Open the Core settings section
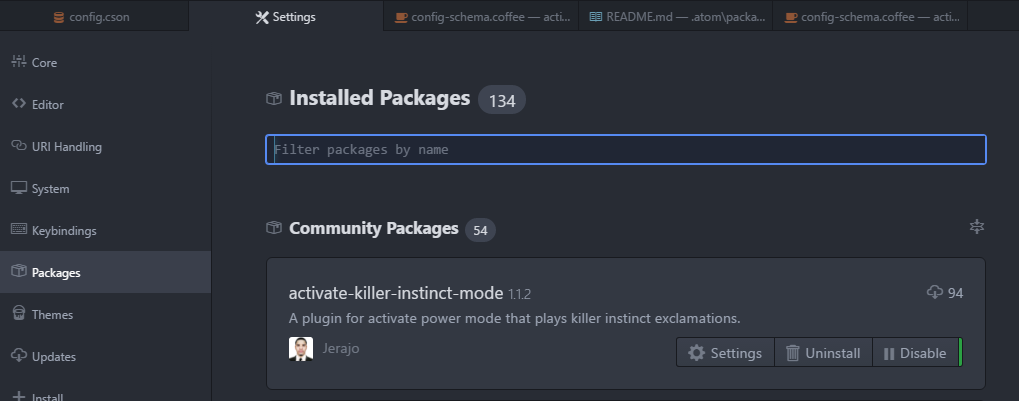The width and height of the screenshot is (1019, 401). click(105, 62)
